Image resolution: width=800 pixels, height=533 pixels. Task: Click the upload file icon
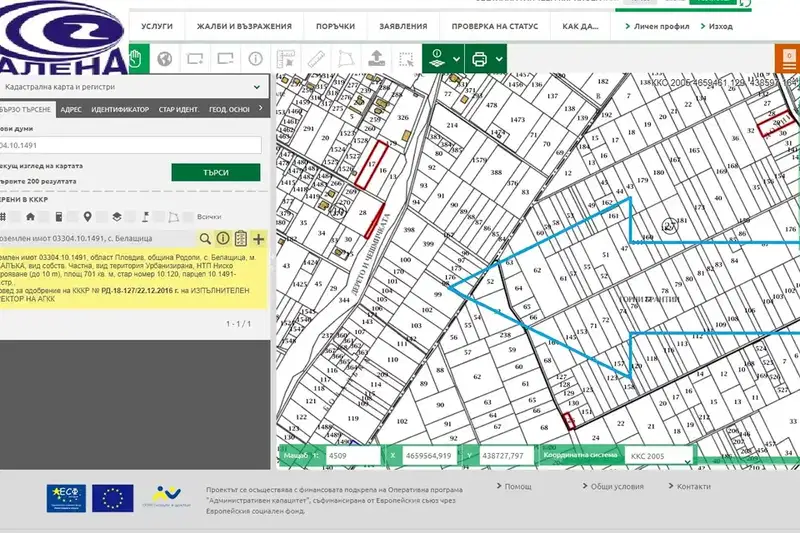pyautogui.click(x=377, y=59)
